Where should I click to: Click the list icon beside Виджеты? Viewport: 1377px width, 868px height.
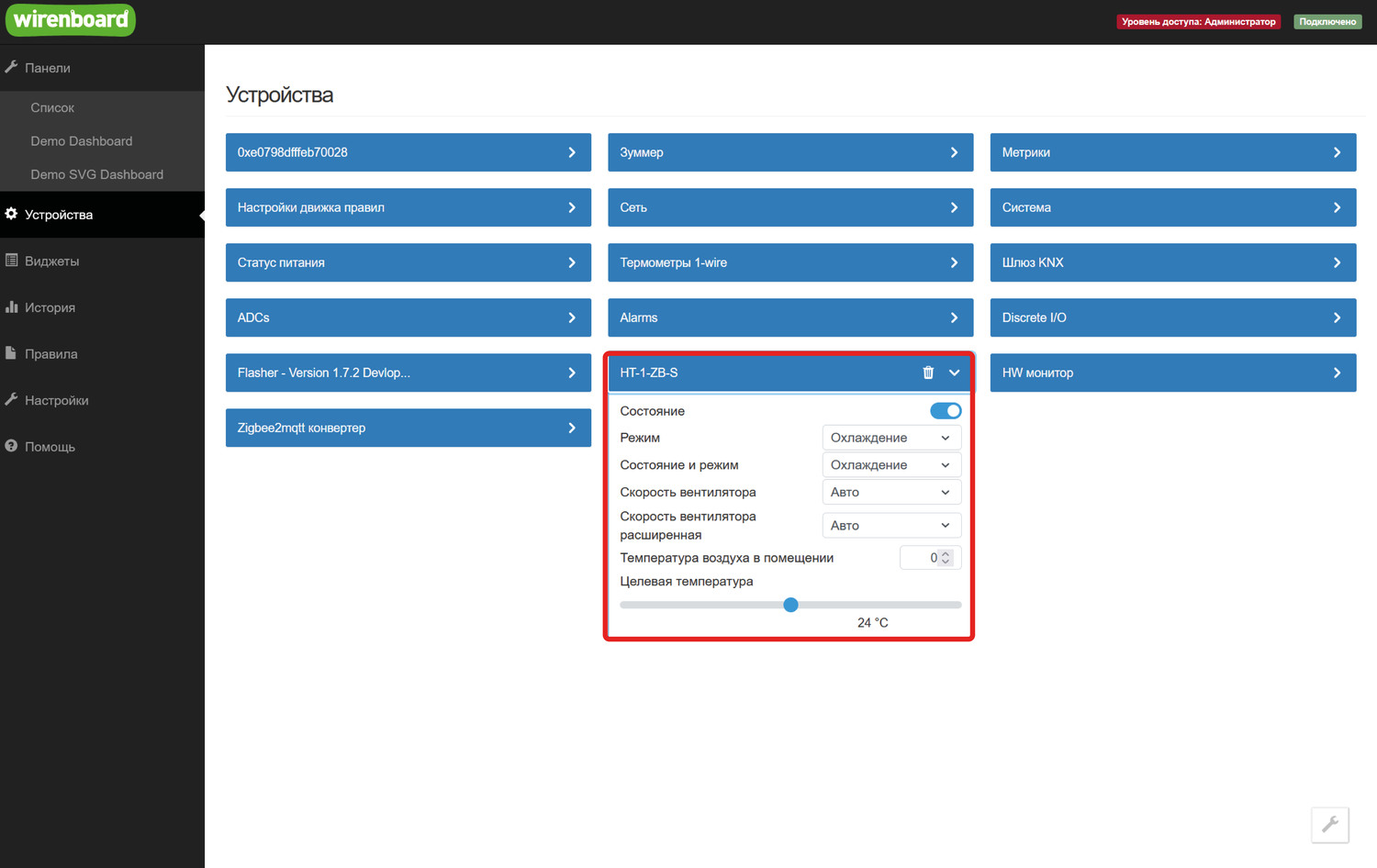[x=11, y=261]
